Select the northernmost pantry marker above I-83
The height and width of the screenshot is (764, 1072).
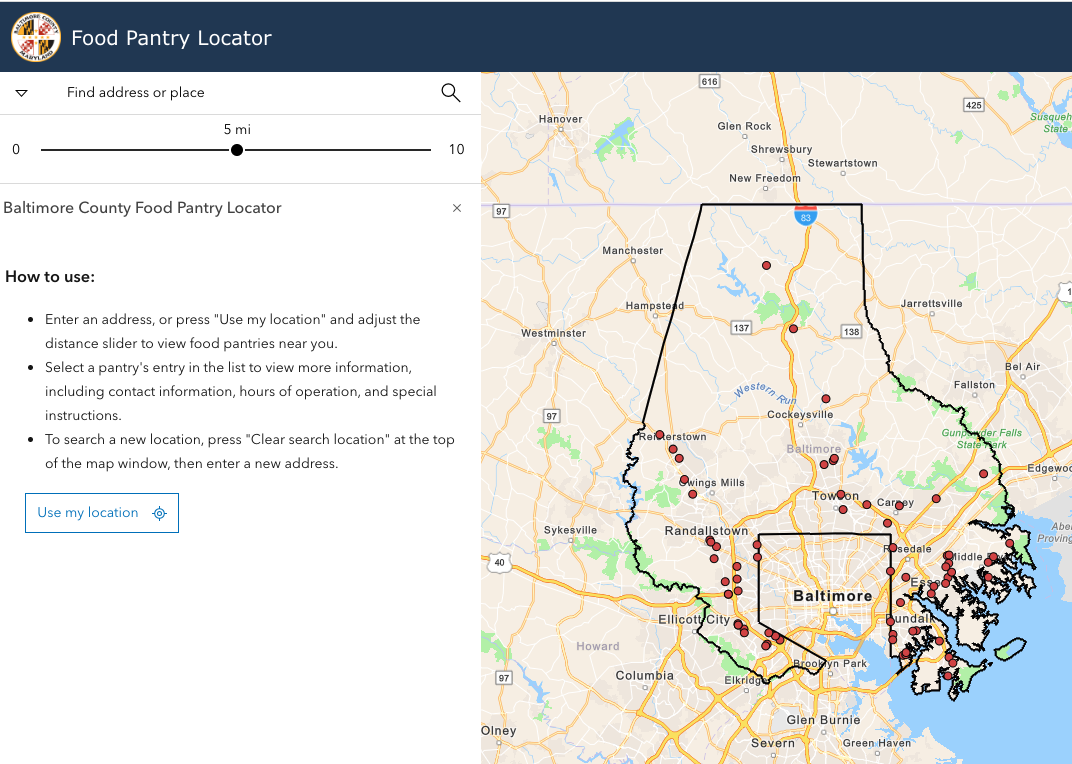(x=767, y=265)
